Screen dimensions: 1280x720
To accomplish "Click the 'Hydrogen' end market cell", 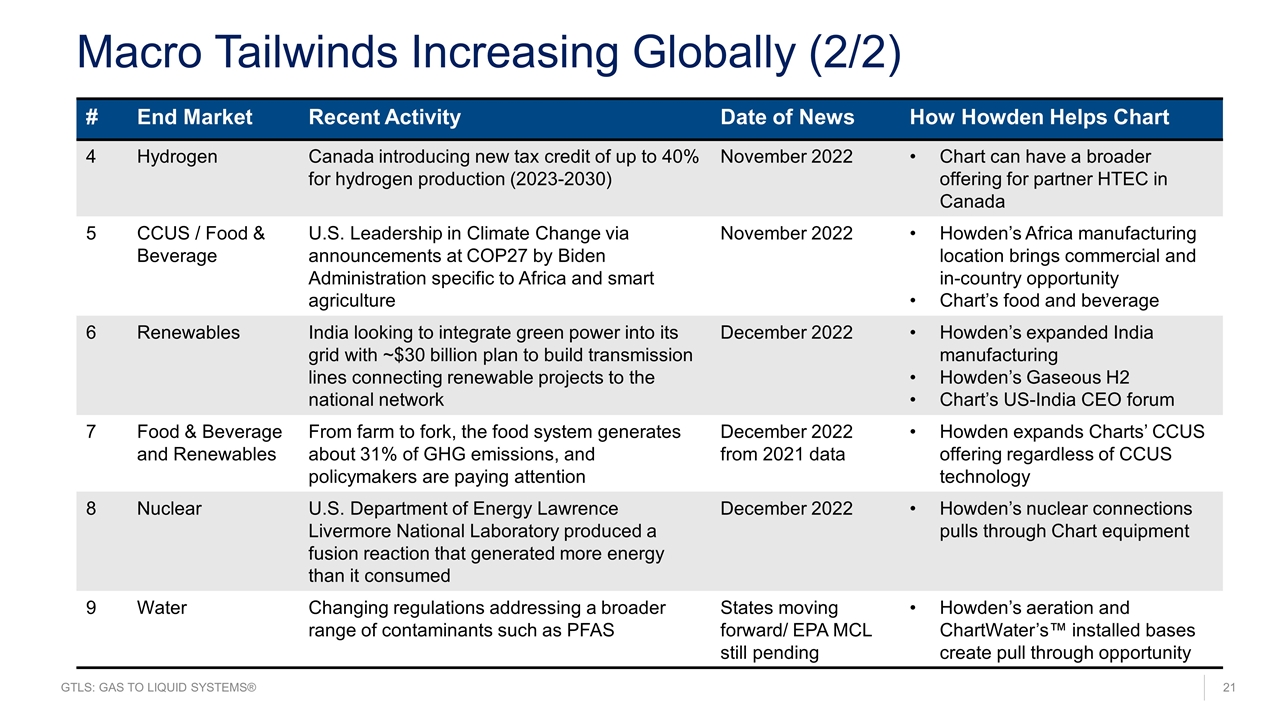I will (177, 157).
